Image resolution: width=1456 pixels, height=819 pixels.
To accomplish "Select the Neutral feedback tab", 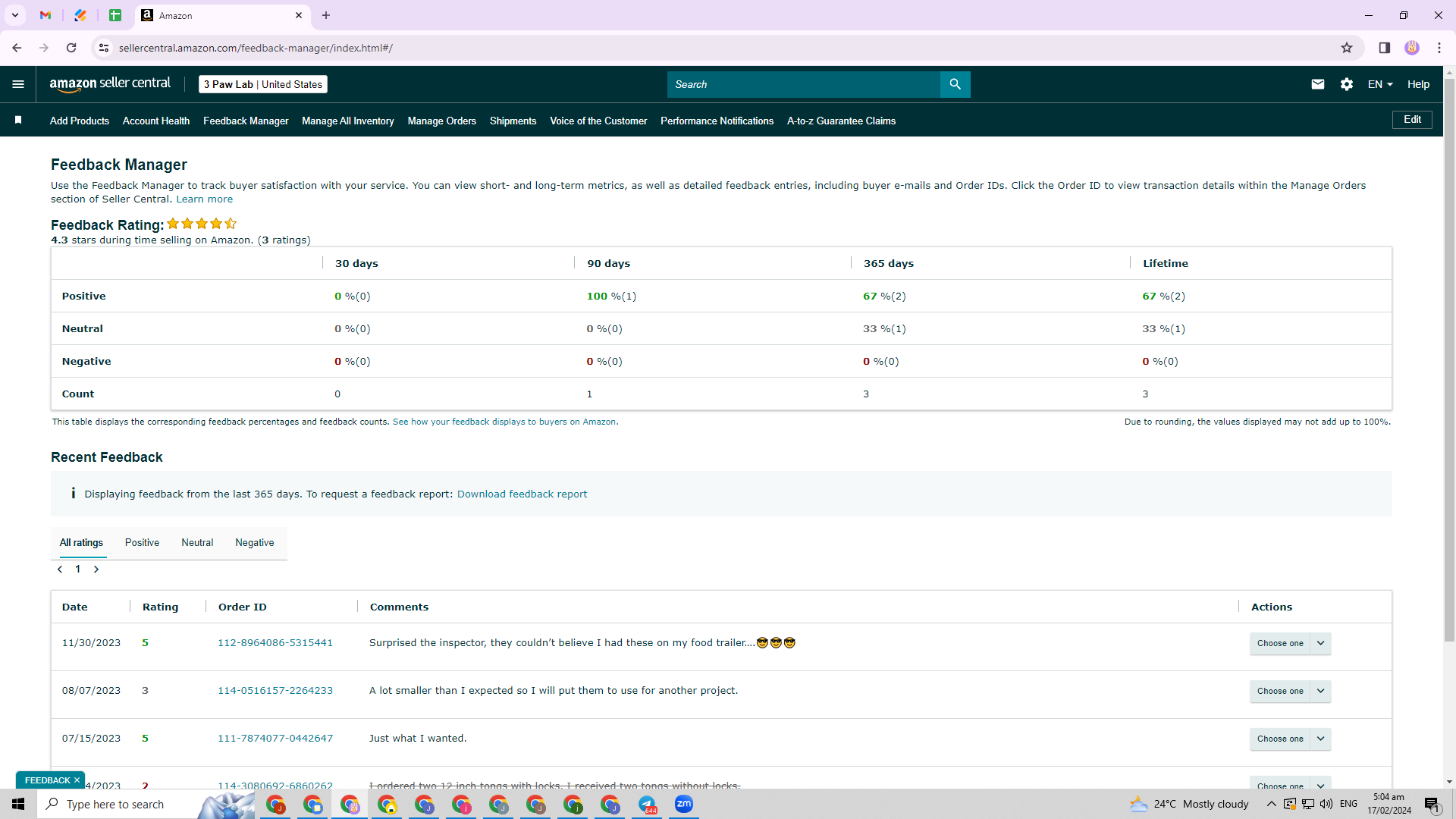I will pos(197,543).
